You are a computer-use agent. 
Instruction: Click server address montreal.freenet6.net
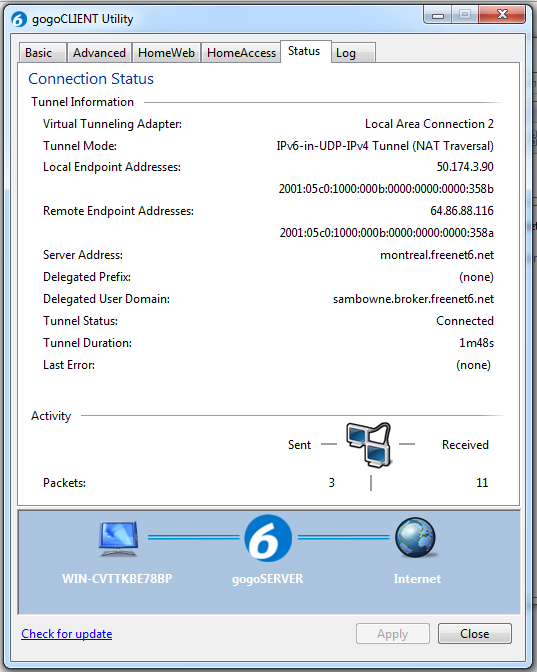click(437, 255)
